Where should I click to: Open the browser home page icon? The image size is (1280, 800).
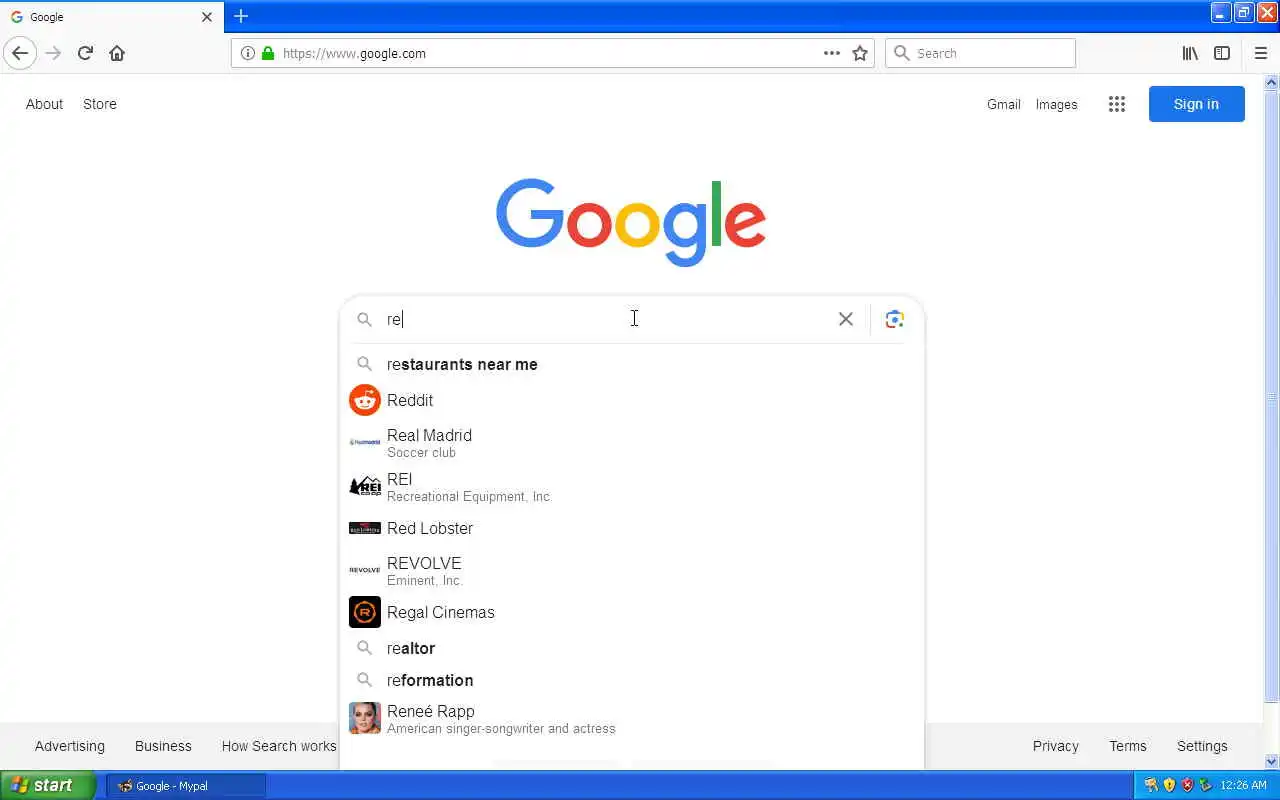[x=117, y=53]
